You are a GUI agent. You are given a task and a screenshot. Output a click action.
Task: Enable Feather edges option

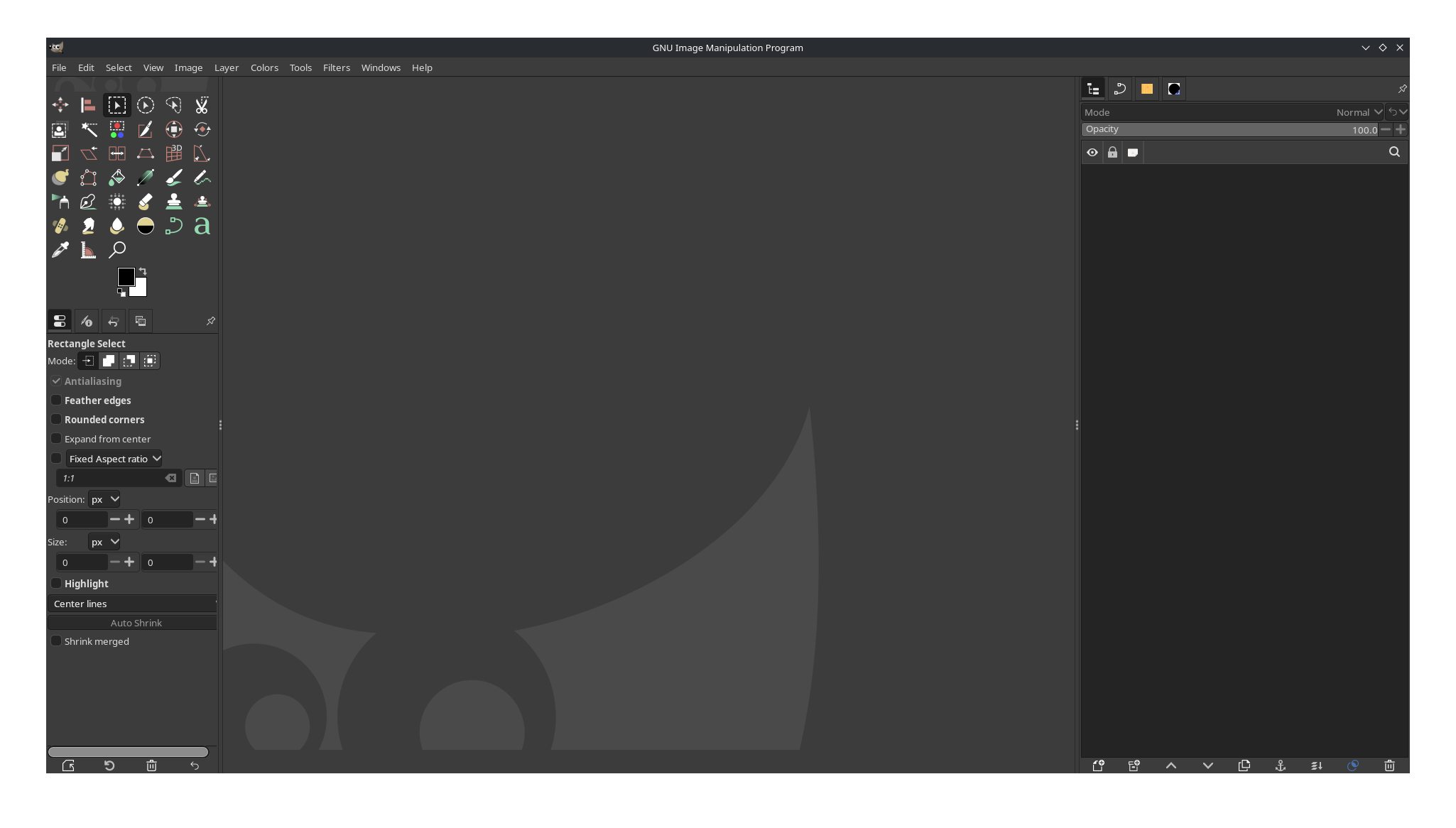56,401
